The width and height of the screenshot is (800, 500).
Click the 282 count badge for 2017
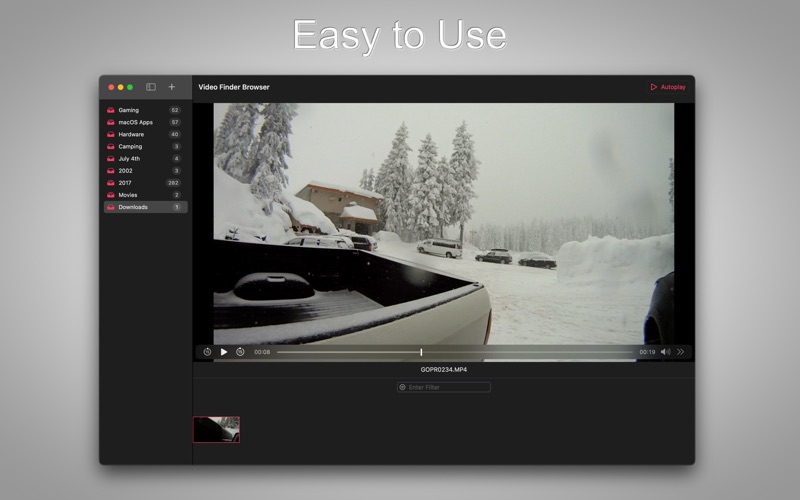pyautogui.click(x=173, y=183)
